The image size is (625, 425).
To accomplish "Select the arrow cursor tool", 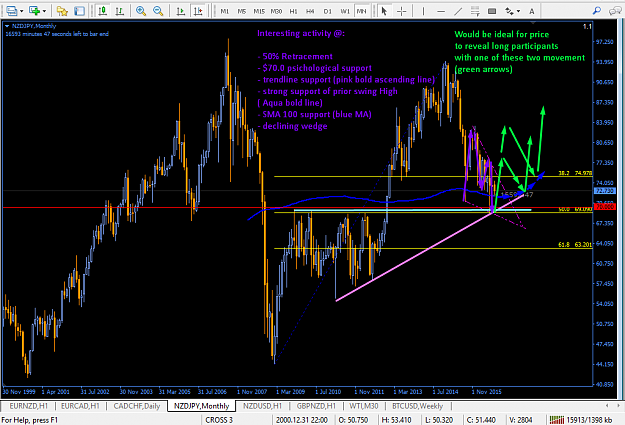I will tap(384, 11).
